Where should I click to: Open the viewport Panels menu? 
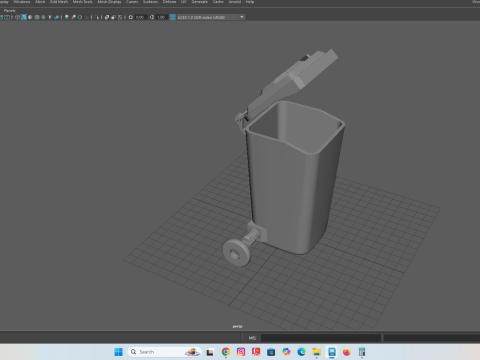[10, 11]
